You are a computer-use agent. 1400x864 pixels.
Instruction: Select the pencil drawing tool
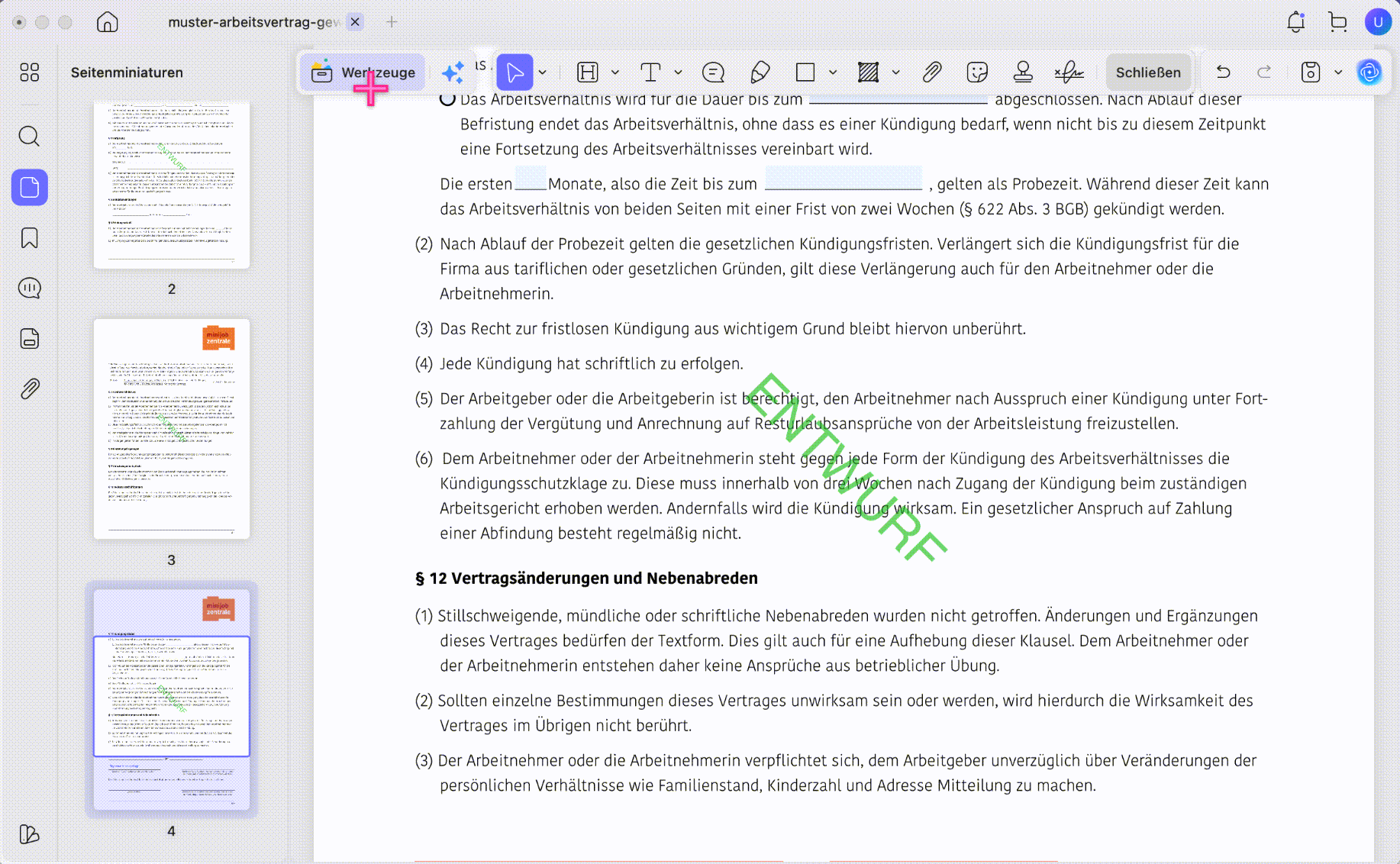pos(760,73)
